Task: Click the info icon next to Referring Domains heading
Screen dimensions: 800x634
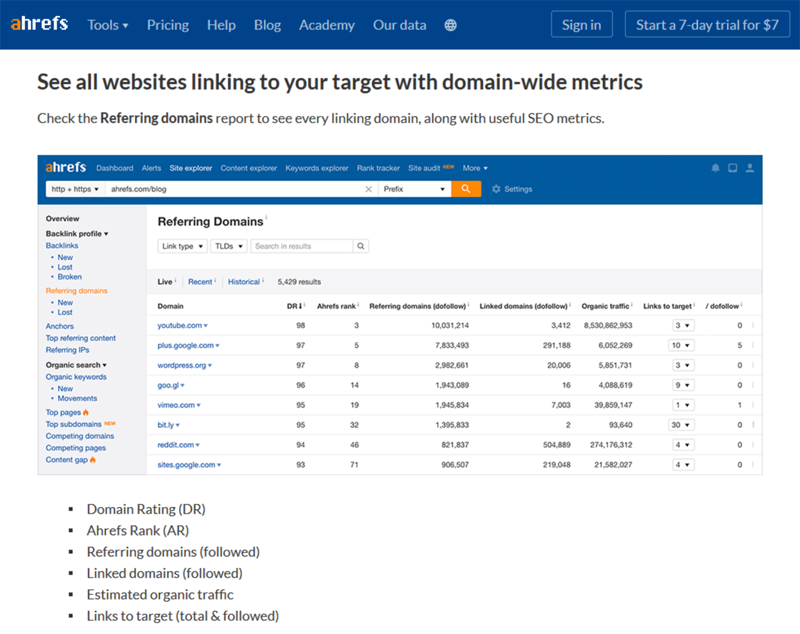Action: 266,217
